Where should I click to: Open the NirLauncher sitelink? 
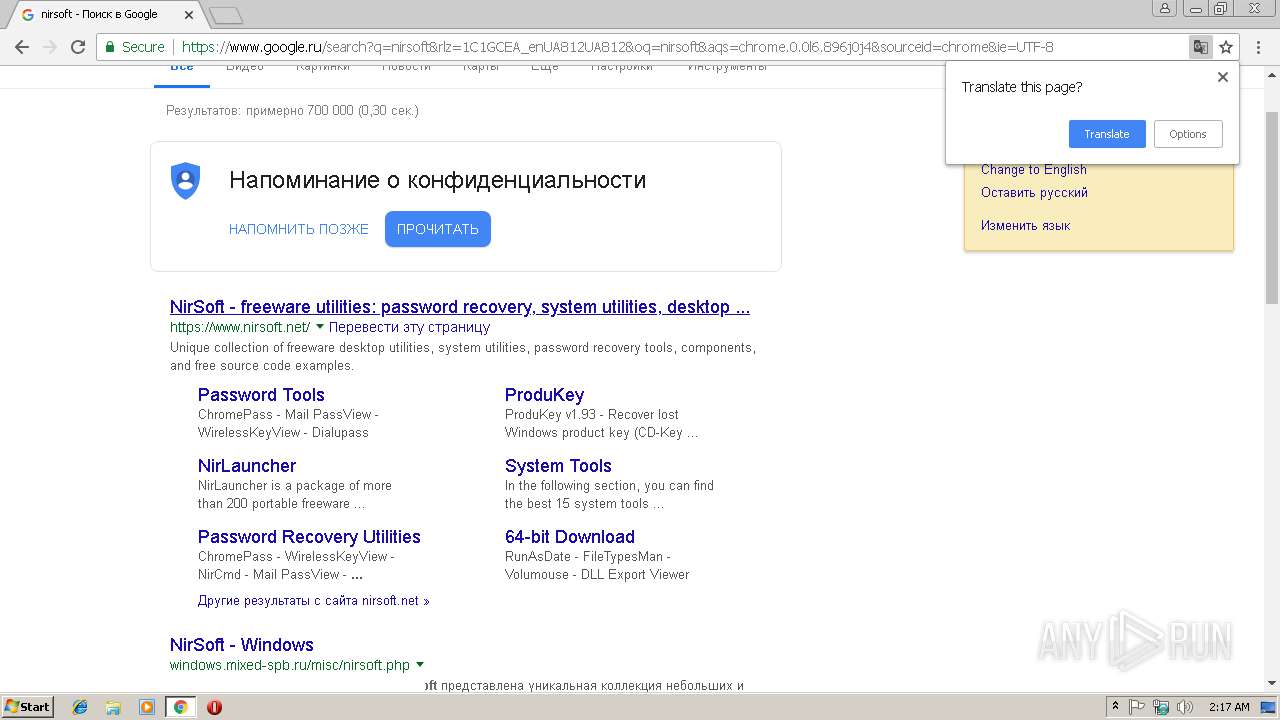click(247, 466)
